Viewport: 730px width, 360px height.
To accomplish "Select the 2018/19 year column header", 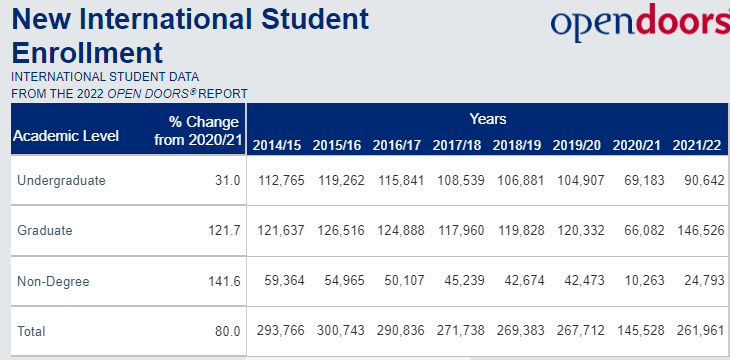I will [517, 145].
